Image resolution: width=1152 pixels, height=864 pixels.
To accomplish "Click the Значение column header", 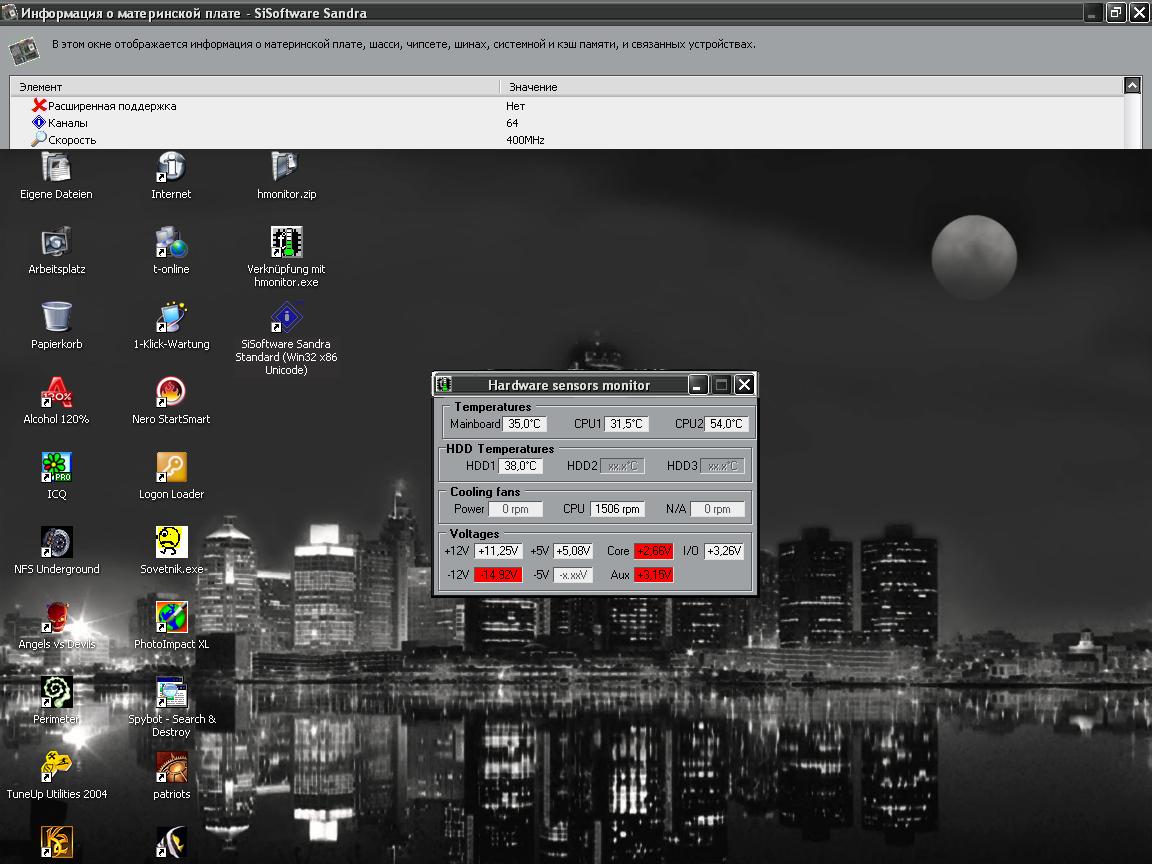I will pyautogui.click(x=811, y=87).
